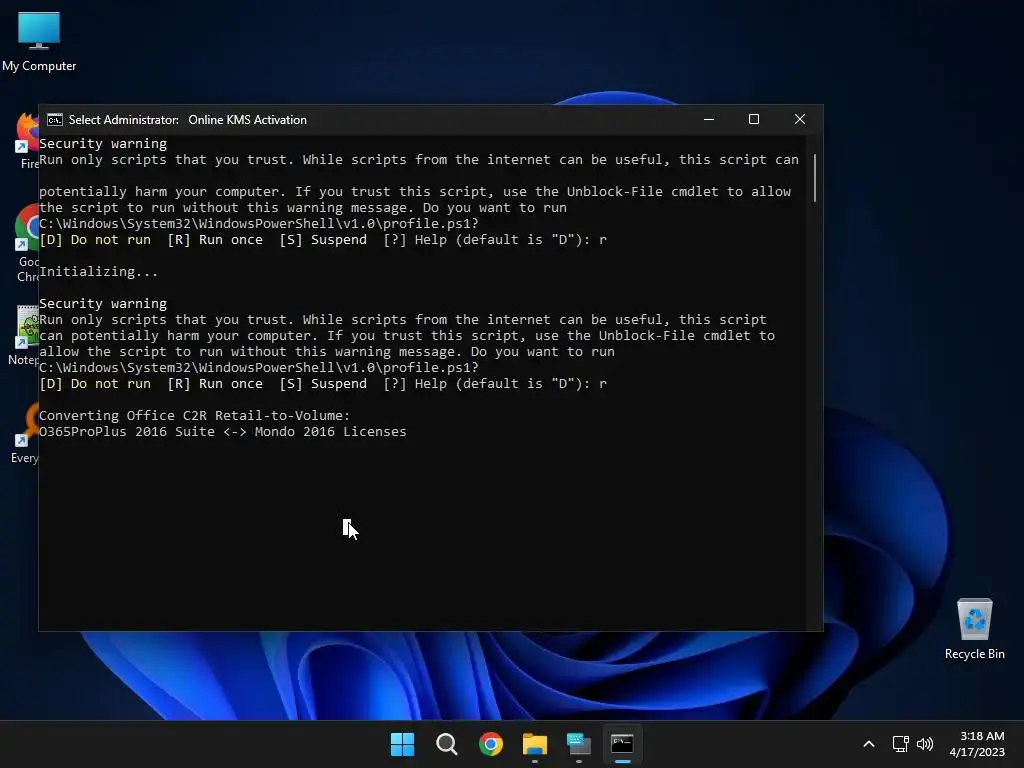Viewport: 1024px width, 768px height.
Task: Open the Notepad++ desktop shortcut
Action: [x=25, y=335]
